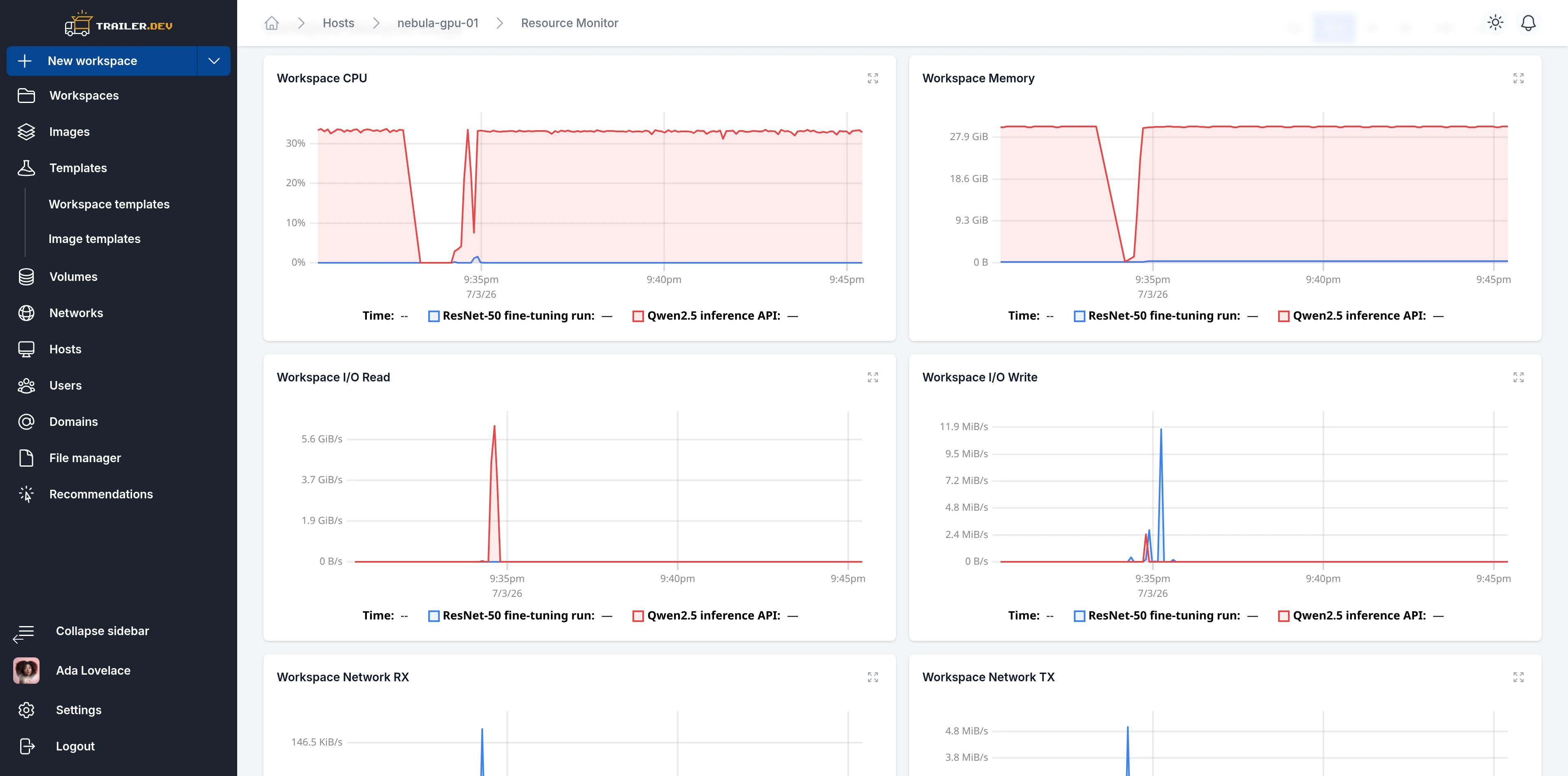This screenshot has height=776, width=1568.
Task: Click the I/O Read spike near 9:35pm
Action: 494,493
